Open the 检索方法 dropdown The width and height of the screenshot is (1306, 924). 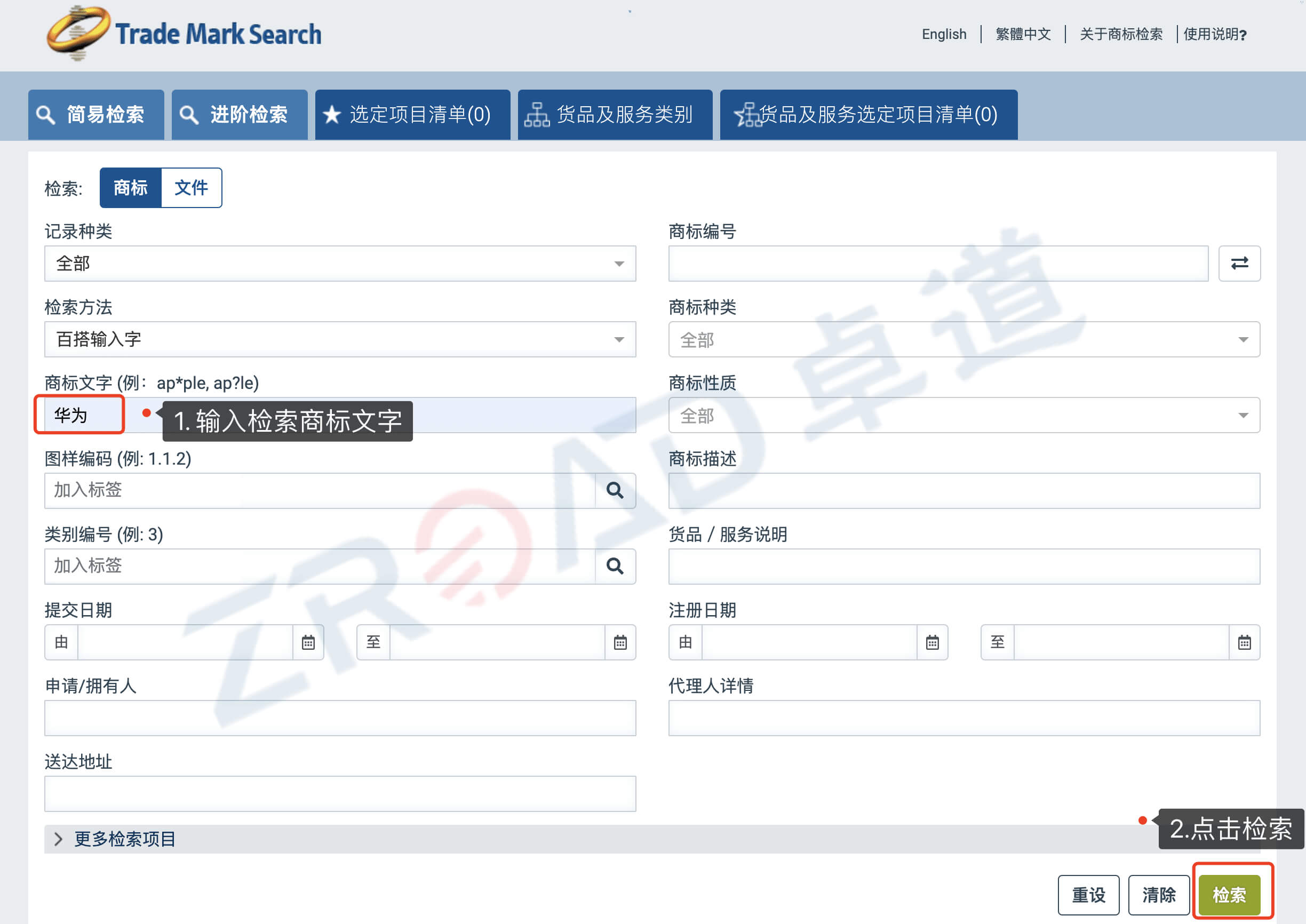coord(619,339)
